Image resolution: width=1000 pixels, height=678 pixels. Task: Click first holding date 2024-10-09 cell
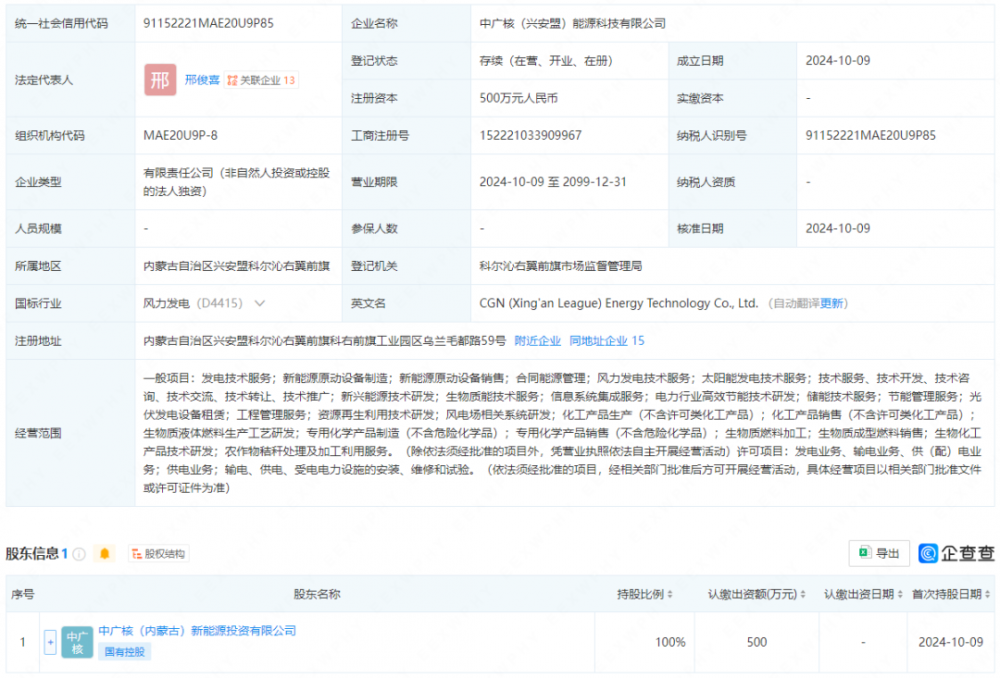coord(950,642)
